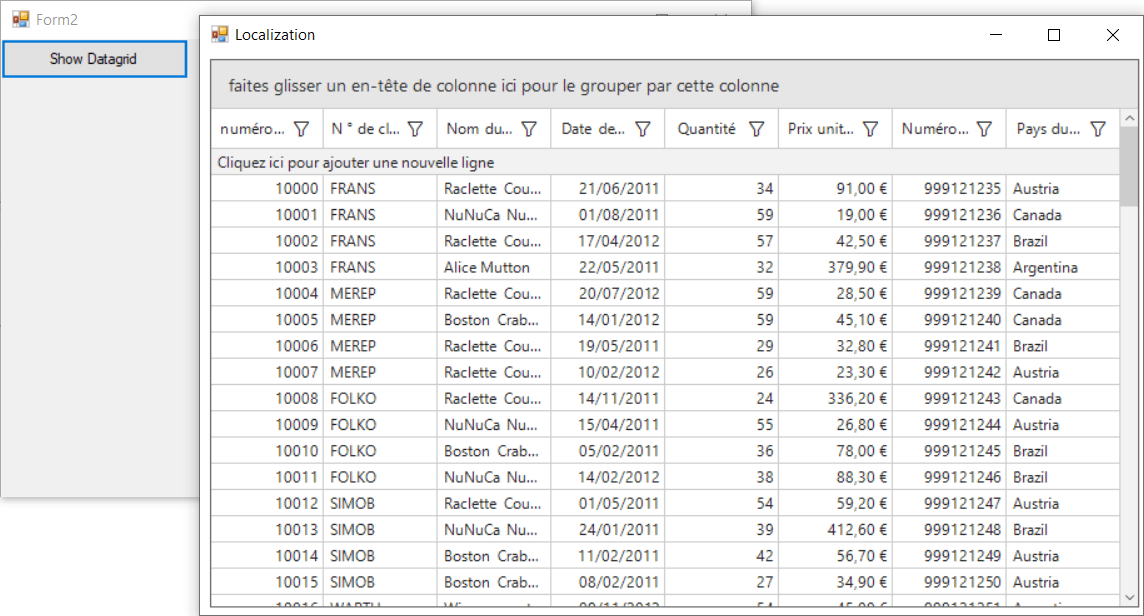The image size is (1144, 616).
Task: Select order number cell 10010
Action: (x=268, y=451)
